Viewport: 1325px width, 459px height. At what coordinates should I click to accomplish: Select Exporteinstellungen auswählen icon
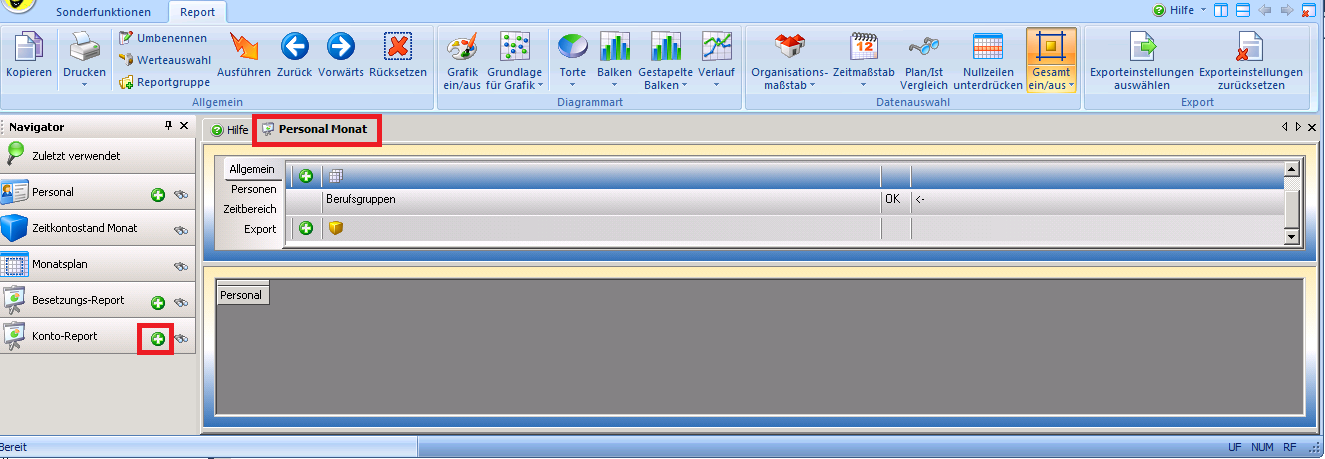(x=1141, y=47)
